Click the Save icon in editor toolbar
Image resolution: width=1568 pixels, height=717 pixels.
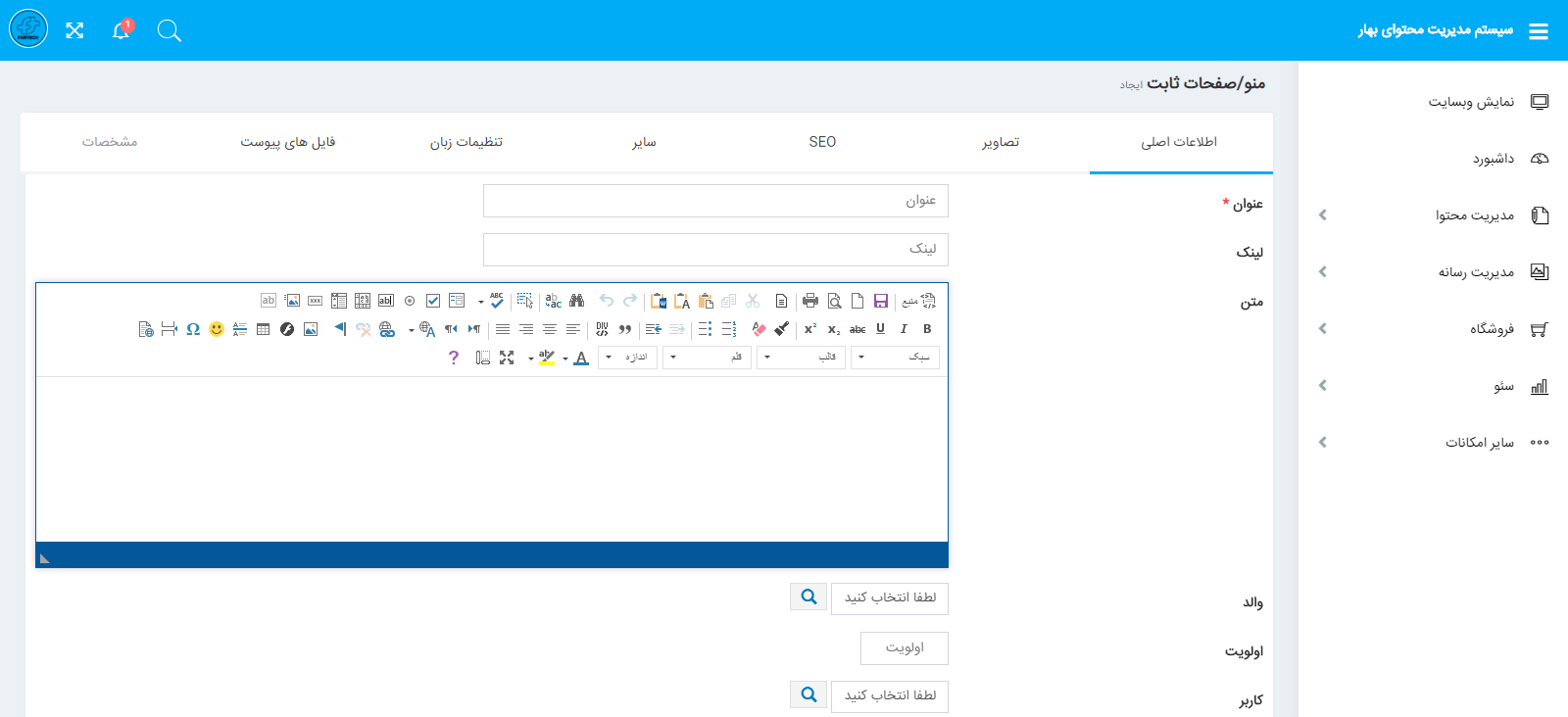point(880,301)
